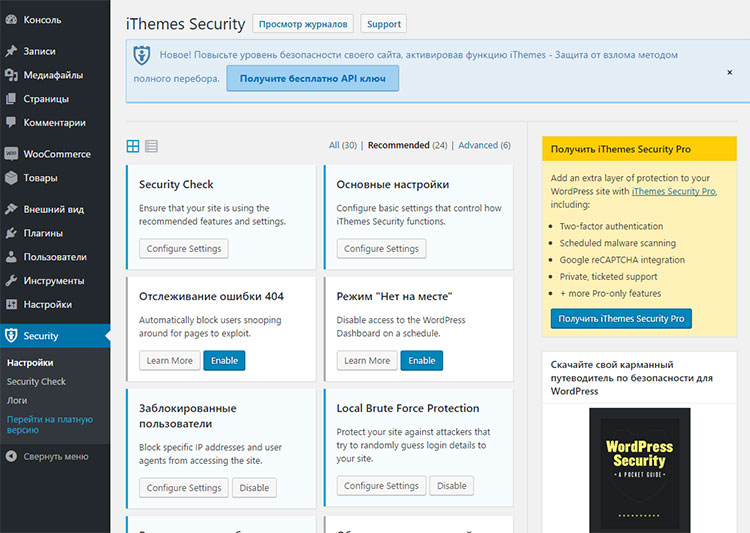Click the Security shield icon in sidebar
The height and width of the screenshot is (533, 750).
click(x=11, y=336)
